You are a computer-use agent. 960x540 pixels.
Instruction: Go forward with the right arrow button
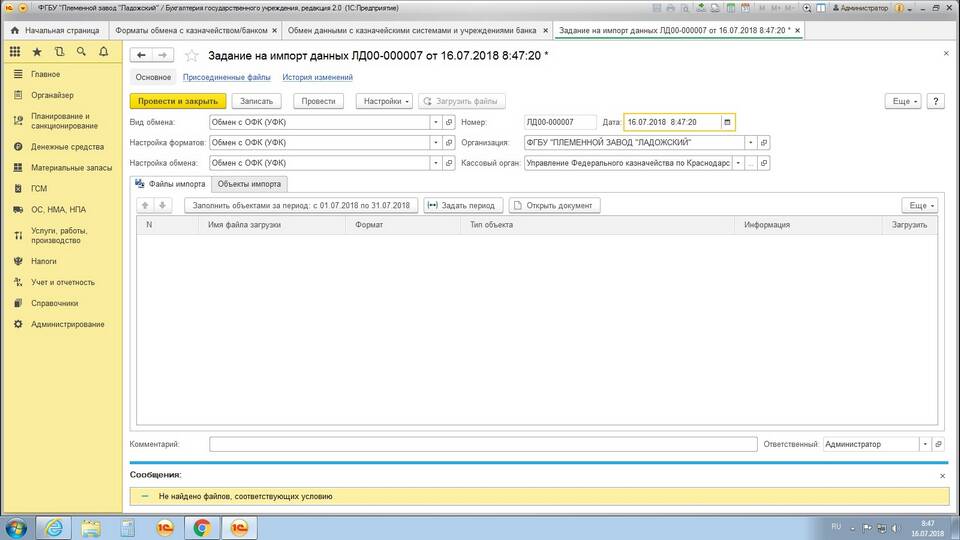[x=162, y=55]
